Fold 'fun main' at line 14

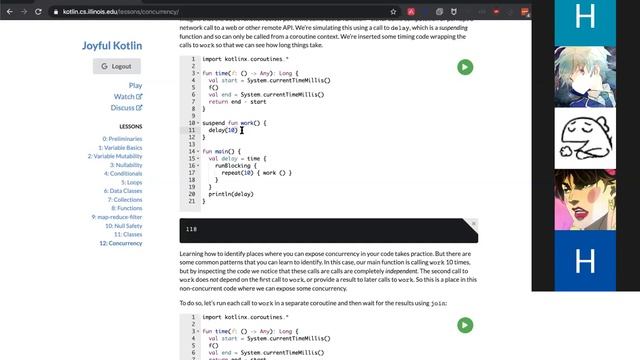[x=198, y=151]
